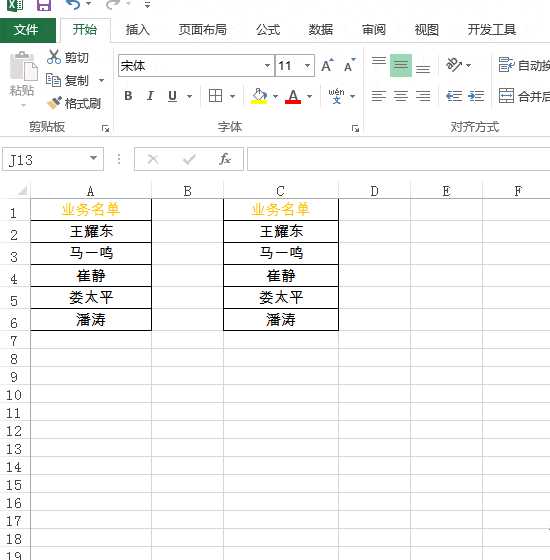Switch to the 数据 ribbon tab
The image size is (550, 560).
click(321, 30)
